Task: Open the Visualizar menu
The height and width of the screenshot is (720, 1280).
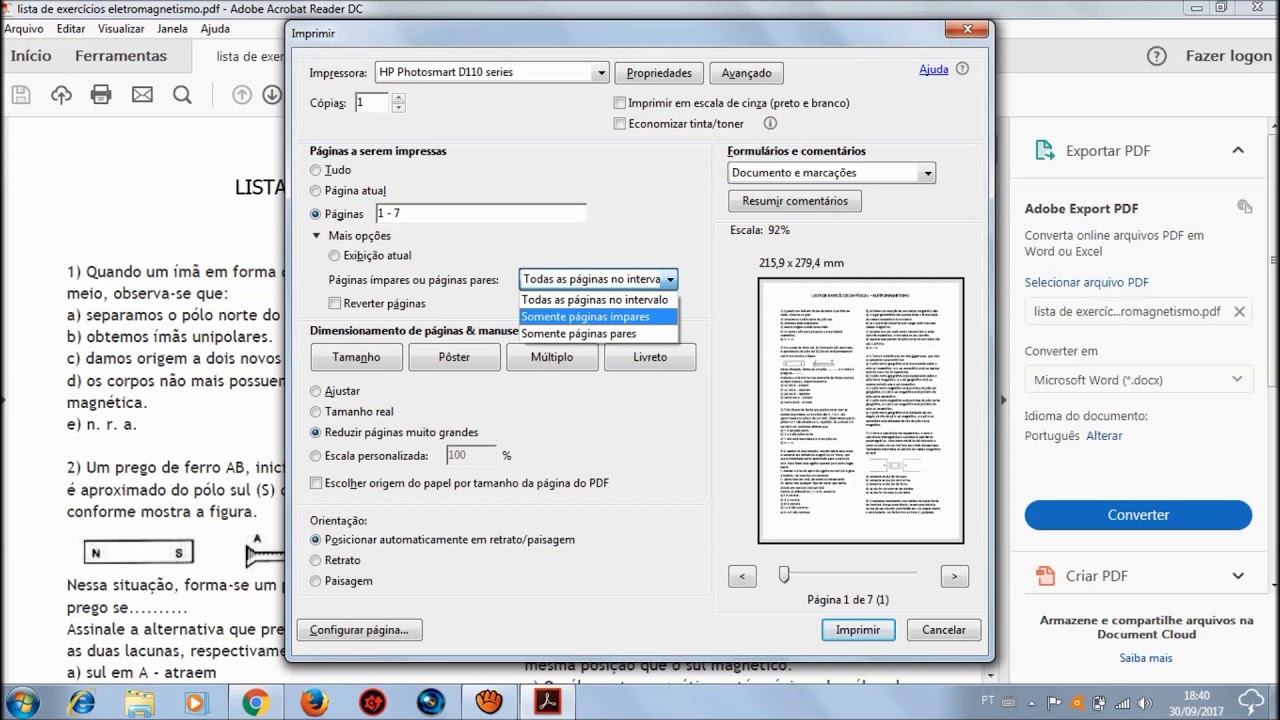Action: point(121,29)
